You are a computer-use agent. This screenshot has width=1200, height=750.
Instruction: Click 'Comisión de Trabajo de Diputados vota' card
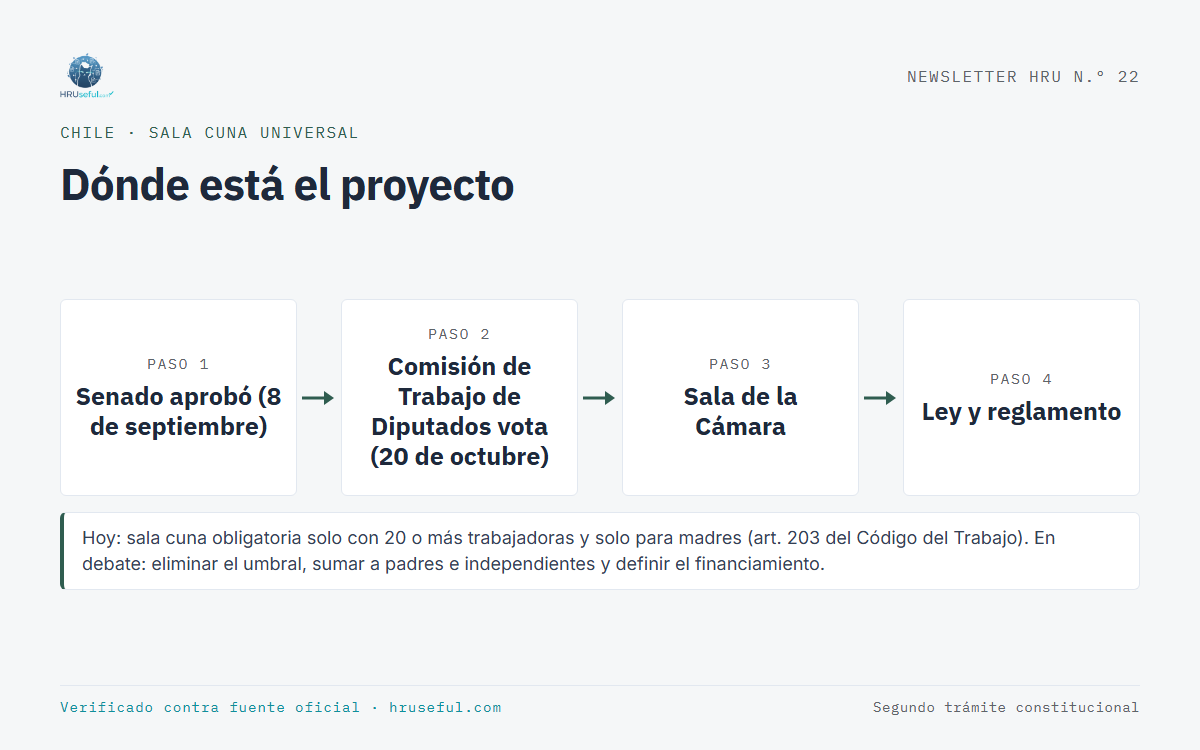pos(459,397)
